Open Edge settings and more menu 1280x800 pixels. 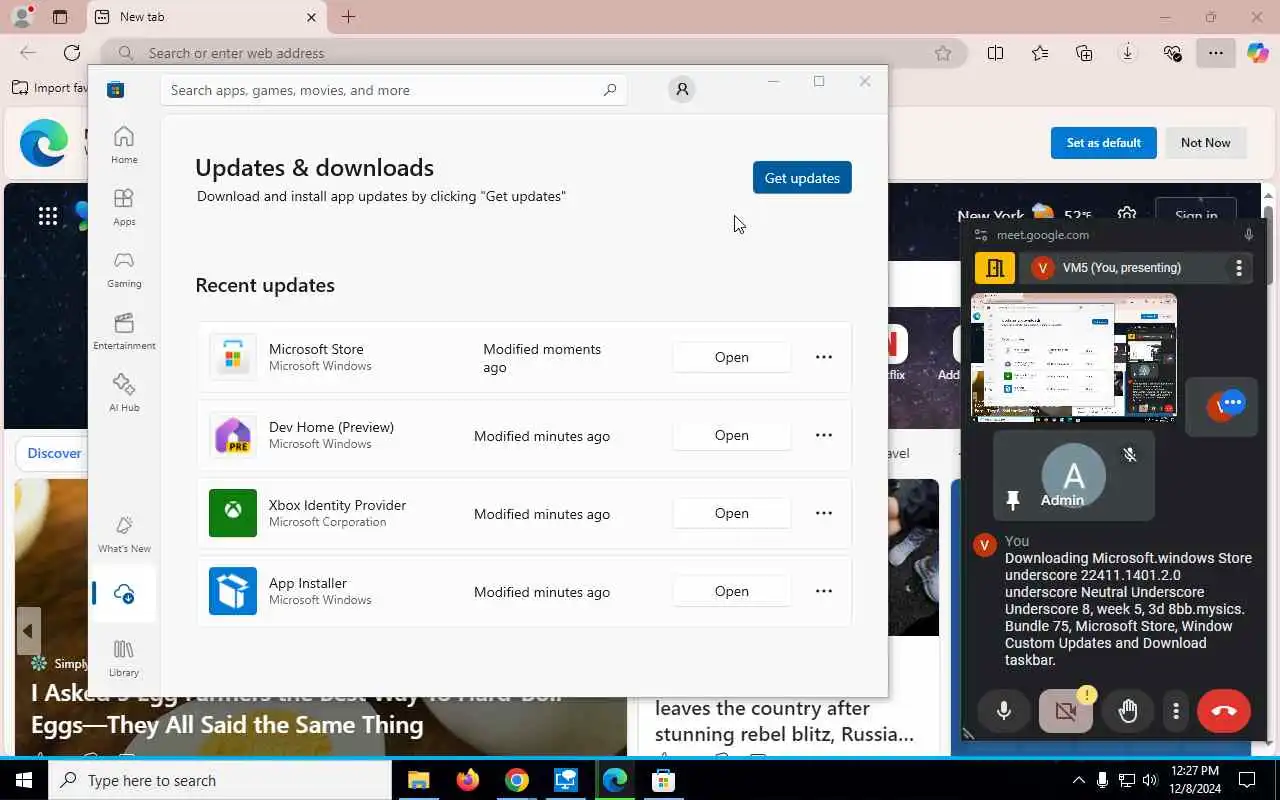point(1216,53)
